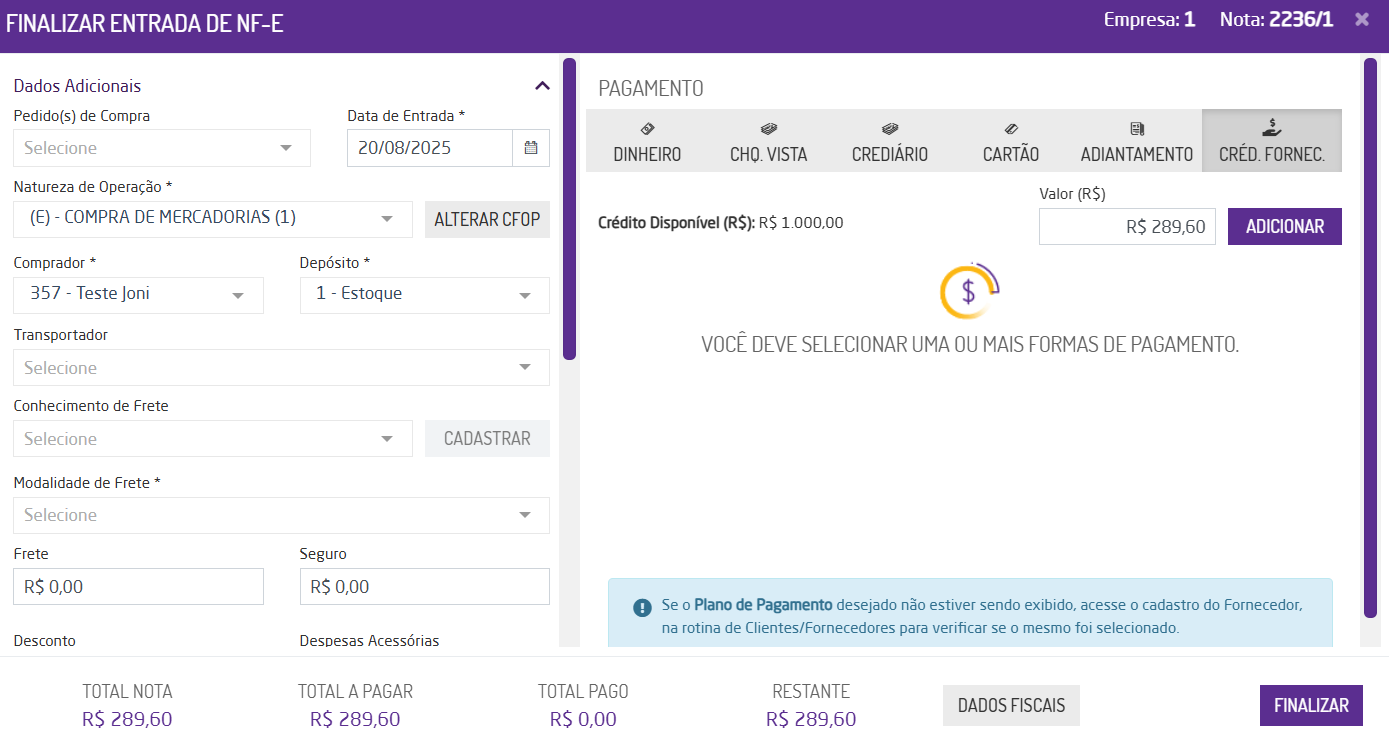Image resolution: width=1389 pixels, height=733 pixels.
Task: Click the blue info icon in the notice
Action: click(x=642, y=607)
